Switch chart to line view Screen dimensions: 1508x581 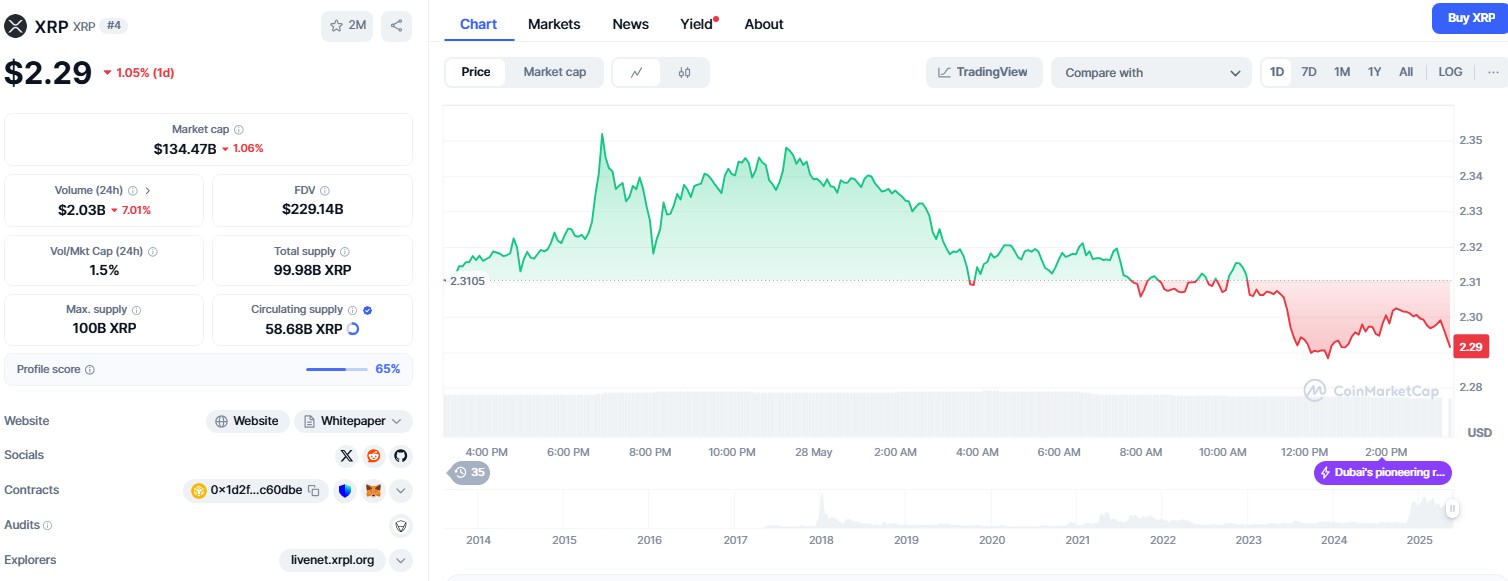click(x=637, y=72)
